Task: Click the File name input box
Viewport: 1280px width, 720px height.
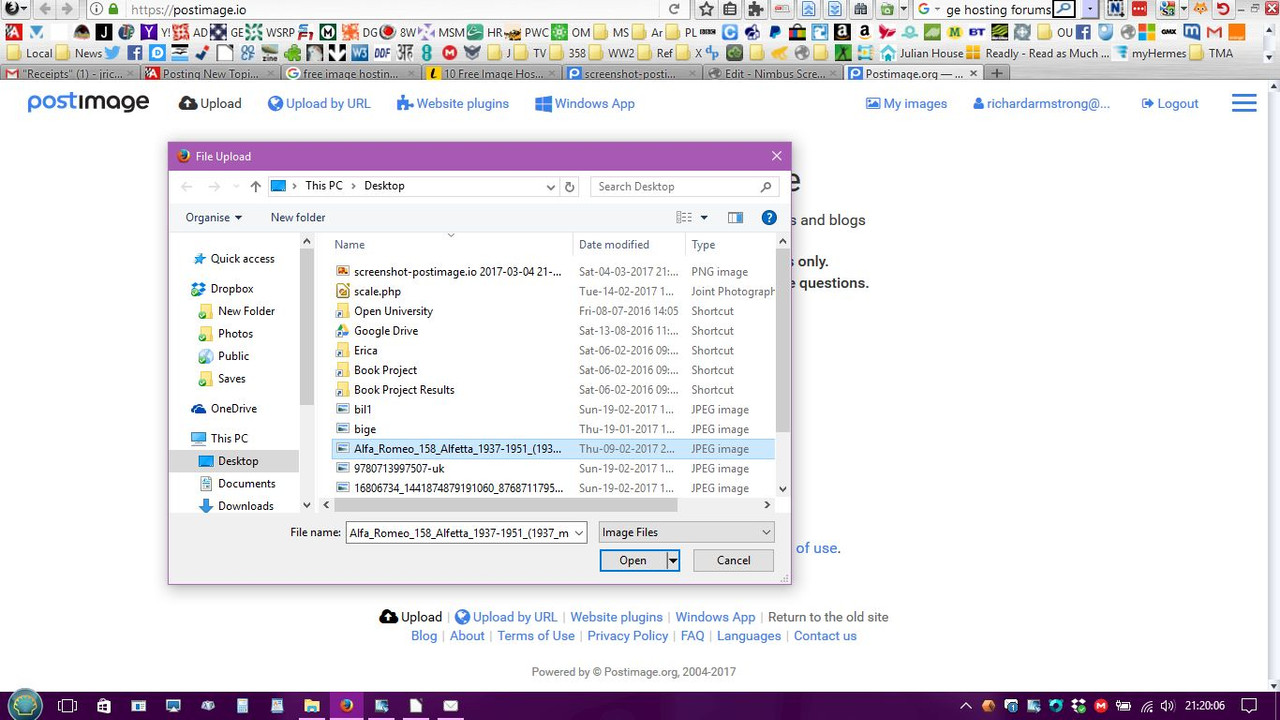Action: point(466,533)
